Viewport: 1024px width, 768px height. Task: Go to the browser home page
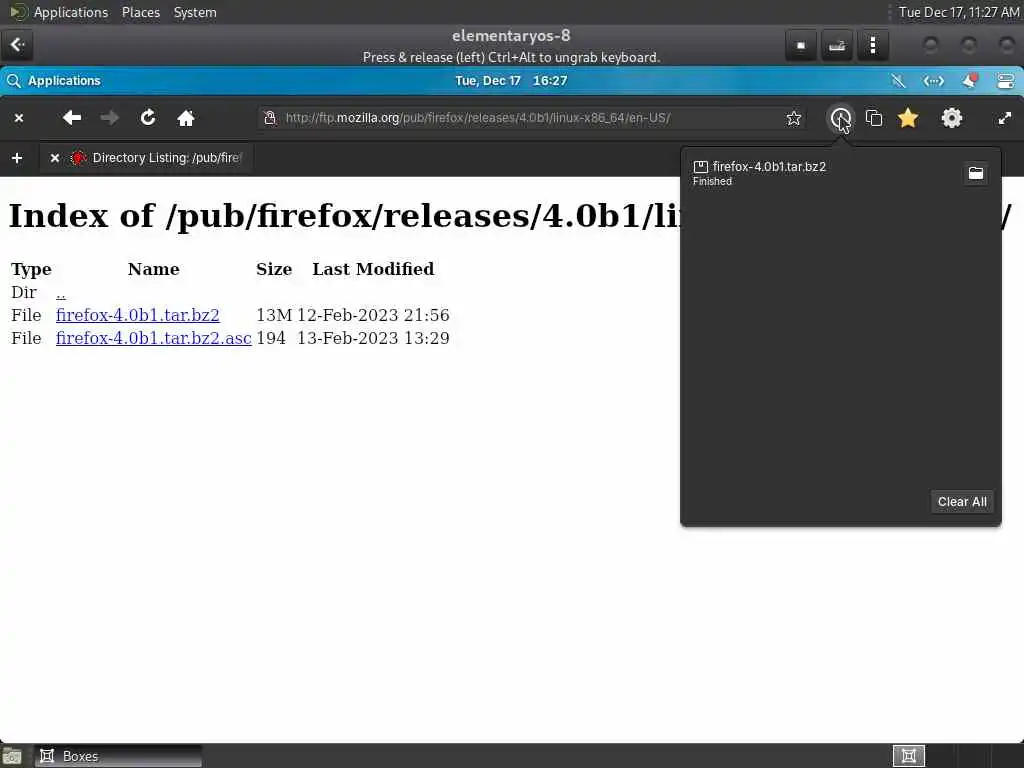pyautogui.click(x=186, y=118)
